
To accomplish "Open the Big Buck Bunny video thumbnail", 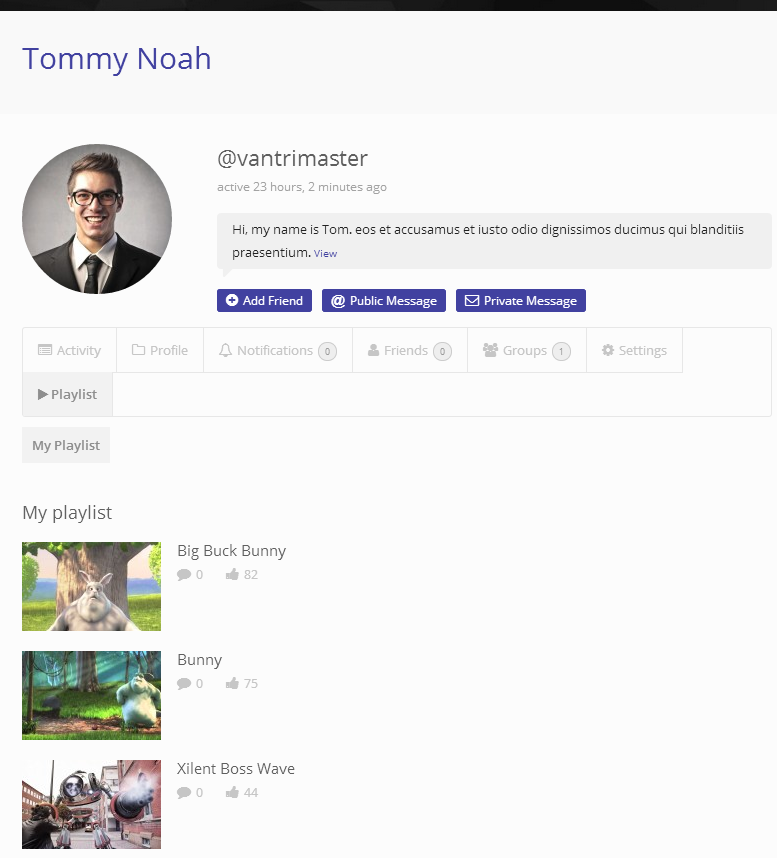I will [91, 586].
